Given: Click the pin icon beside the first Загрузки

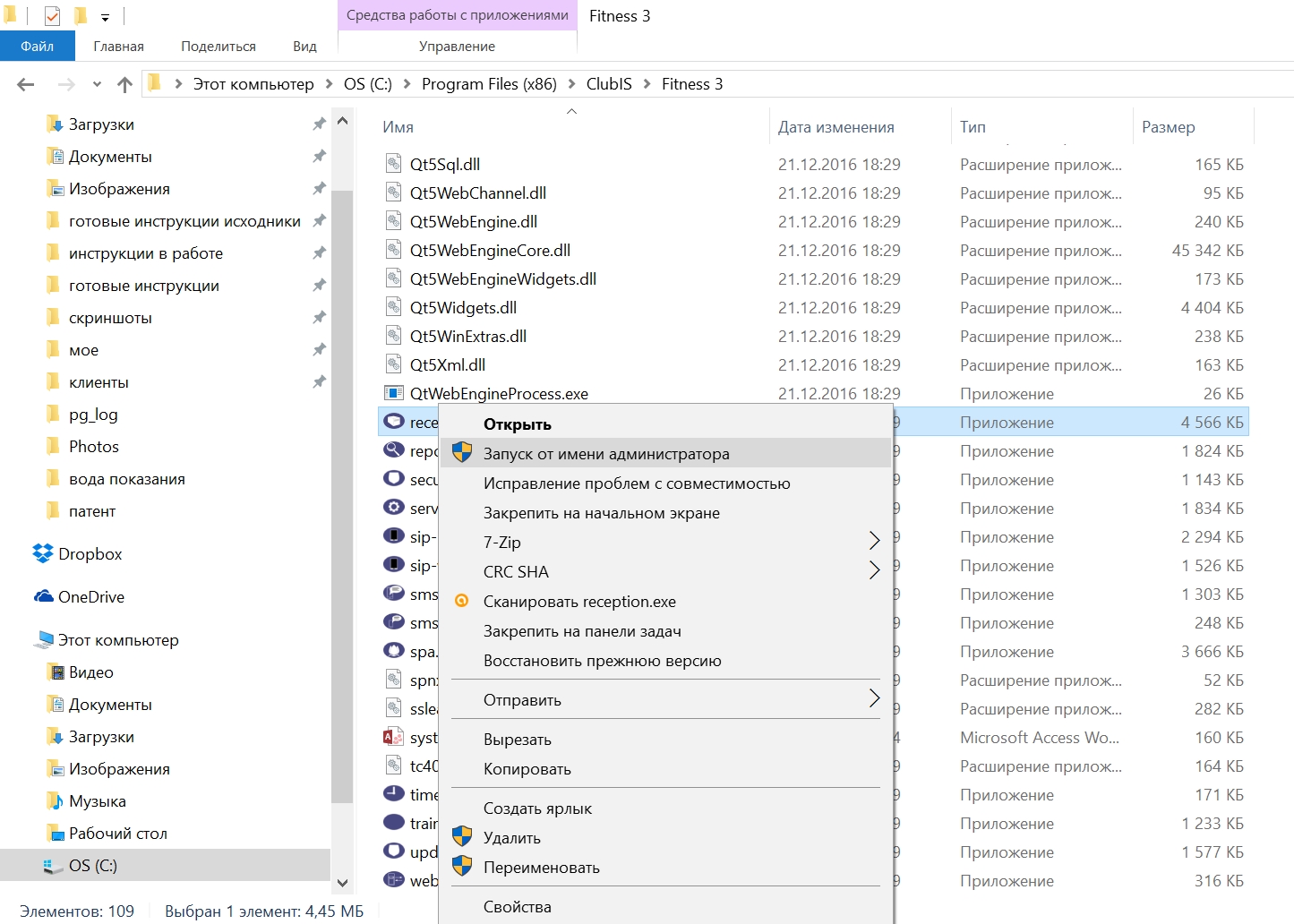Looking at the screenshot, I should tap(319, 124).
